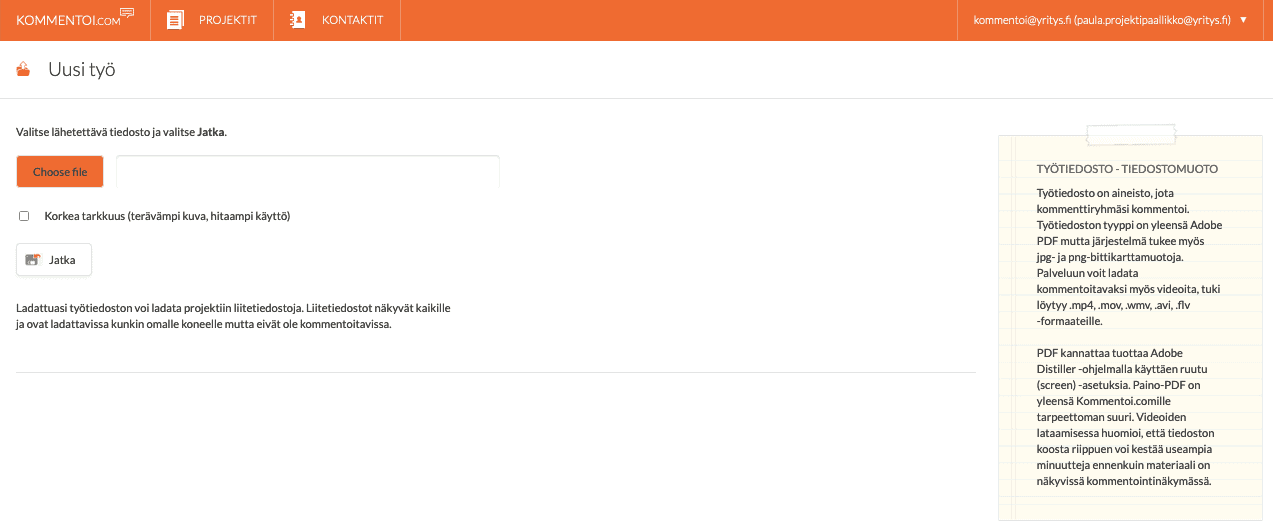Screen dimensions: 1273x532
Task: Click the Uusi työ page heading
Action: click(x=82, y=70)
